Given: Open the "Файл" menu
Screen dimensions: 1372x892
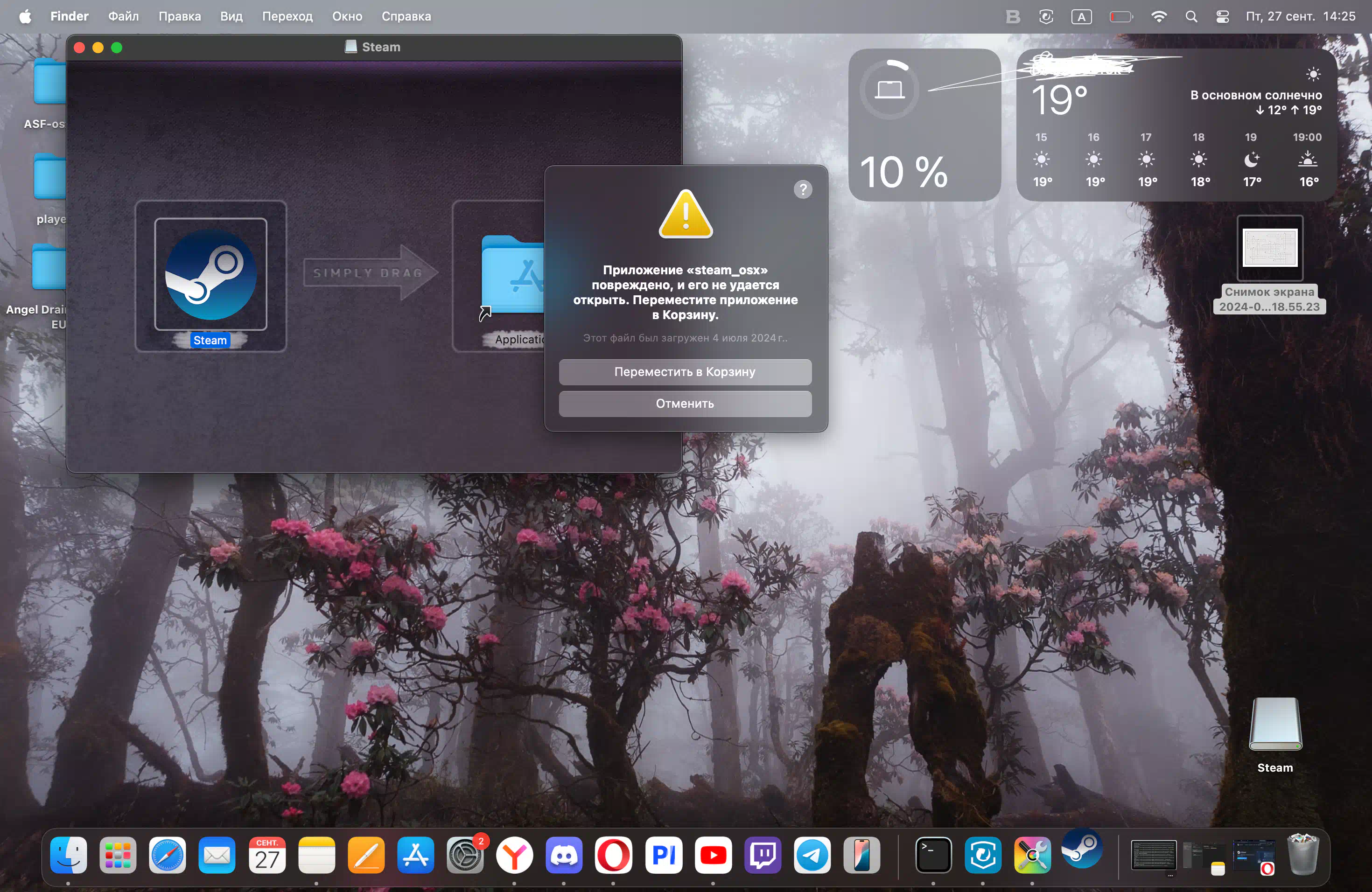Looking at the screenshot, I should click(123, 16).
